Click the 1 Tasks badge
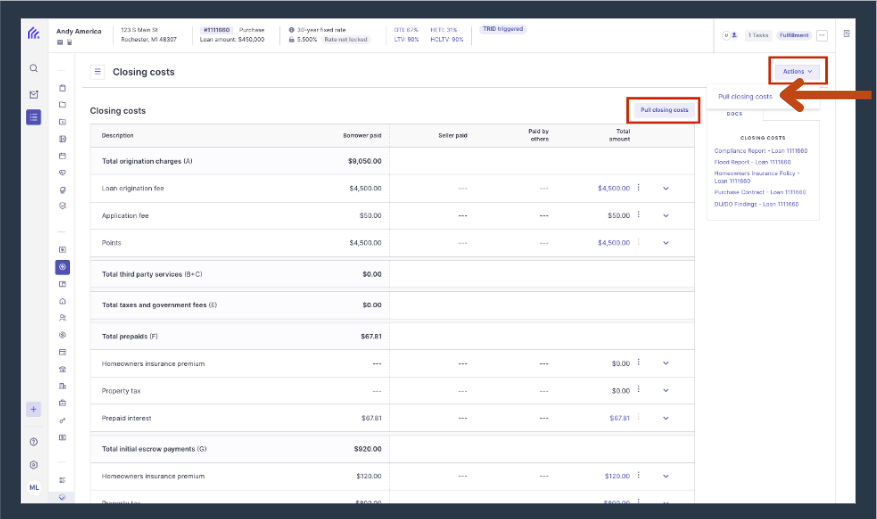This screenshot has width=877, height=519. point(758,35)
